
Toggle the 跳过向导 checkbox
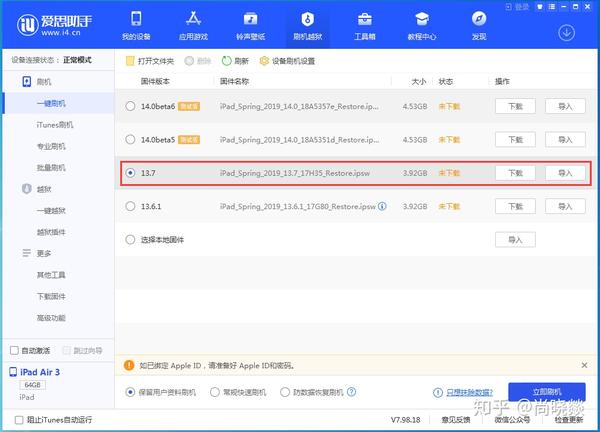(66, 350)
